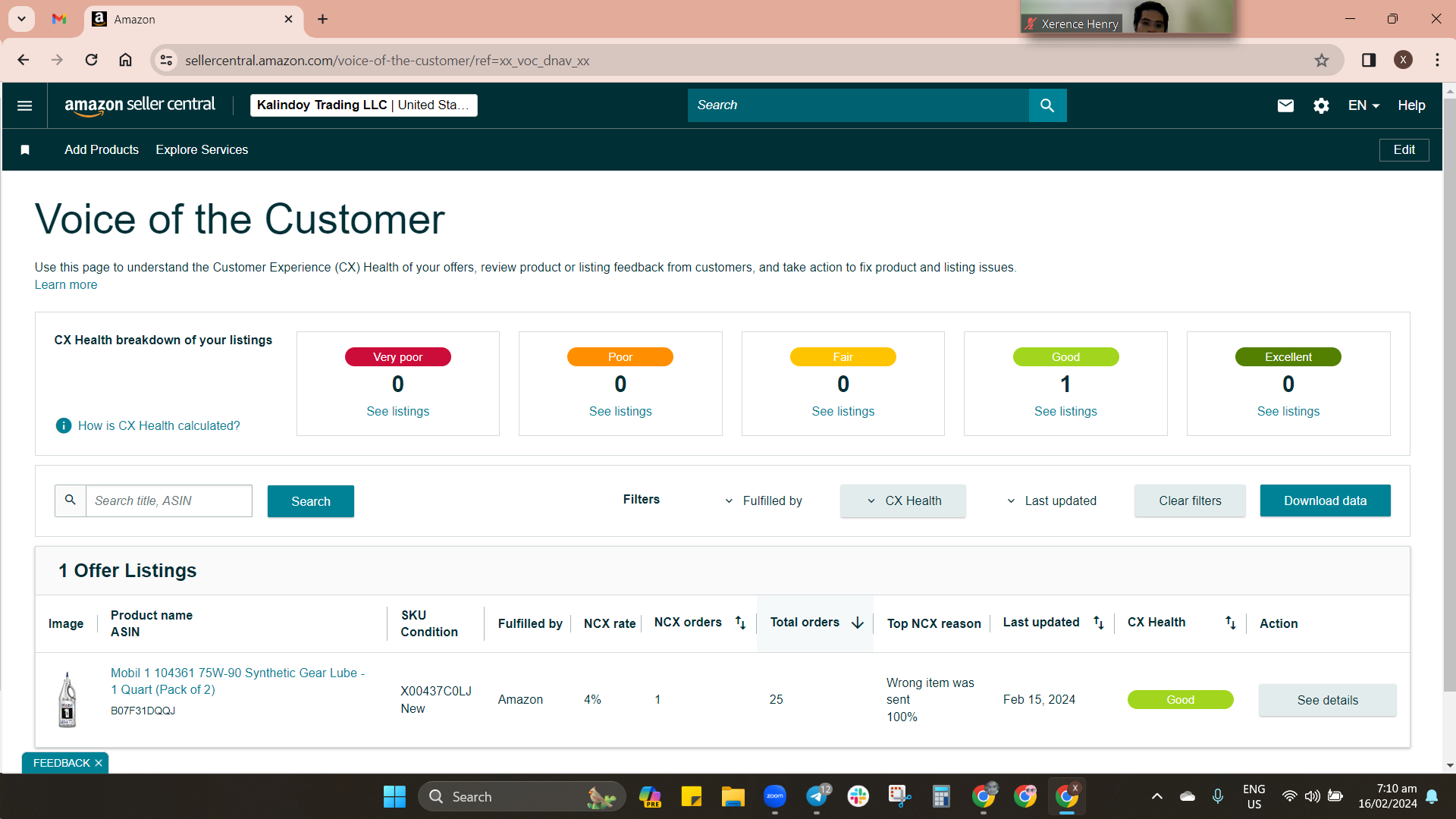Open a new browser tab
Viewport: 1456px width, 819px height.
coord(323,20)
